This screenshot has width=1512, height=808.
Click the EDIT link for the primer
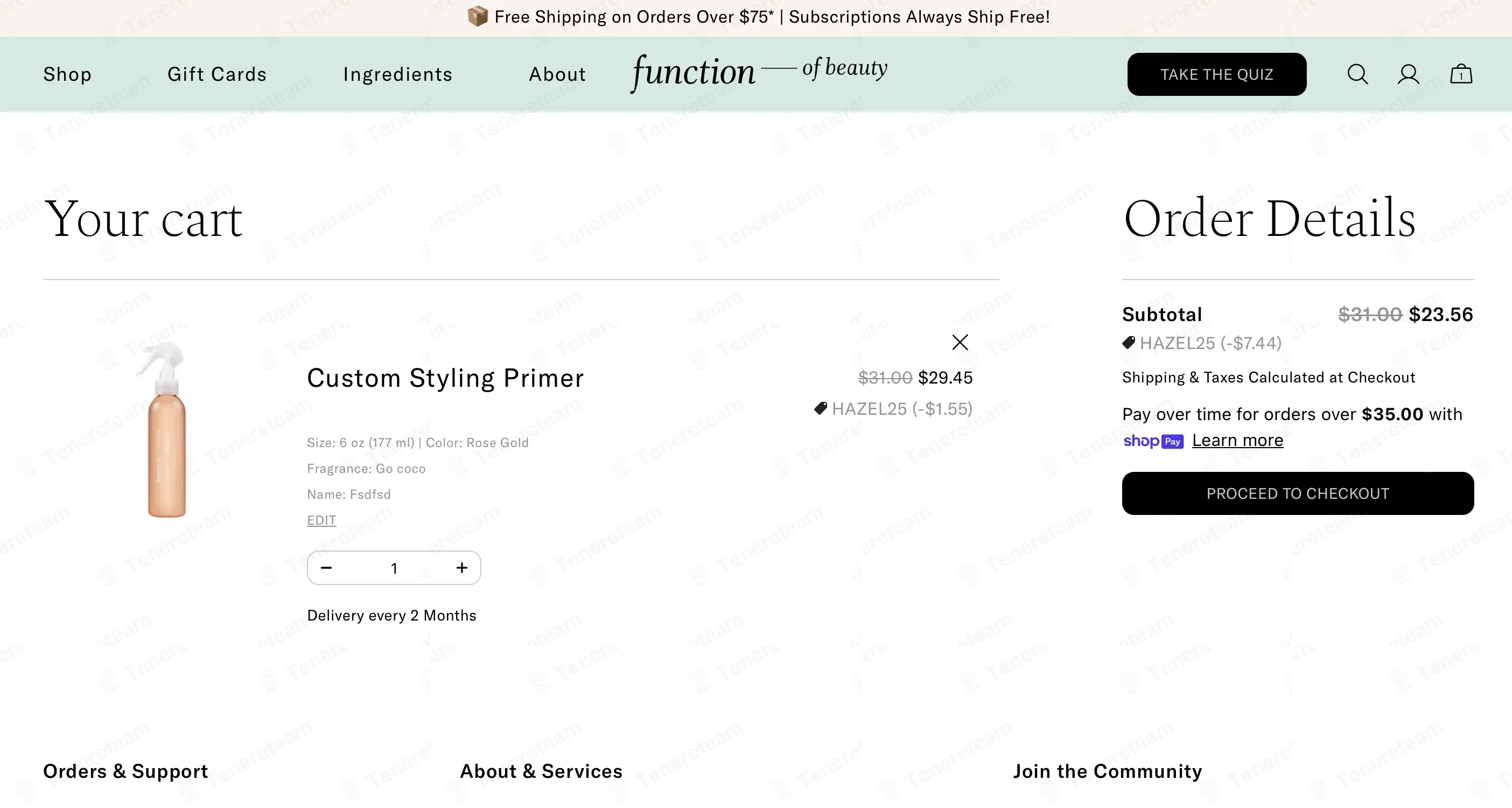coord(321,520)
